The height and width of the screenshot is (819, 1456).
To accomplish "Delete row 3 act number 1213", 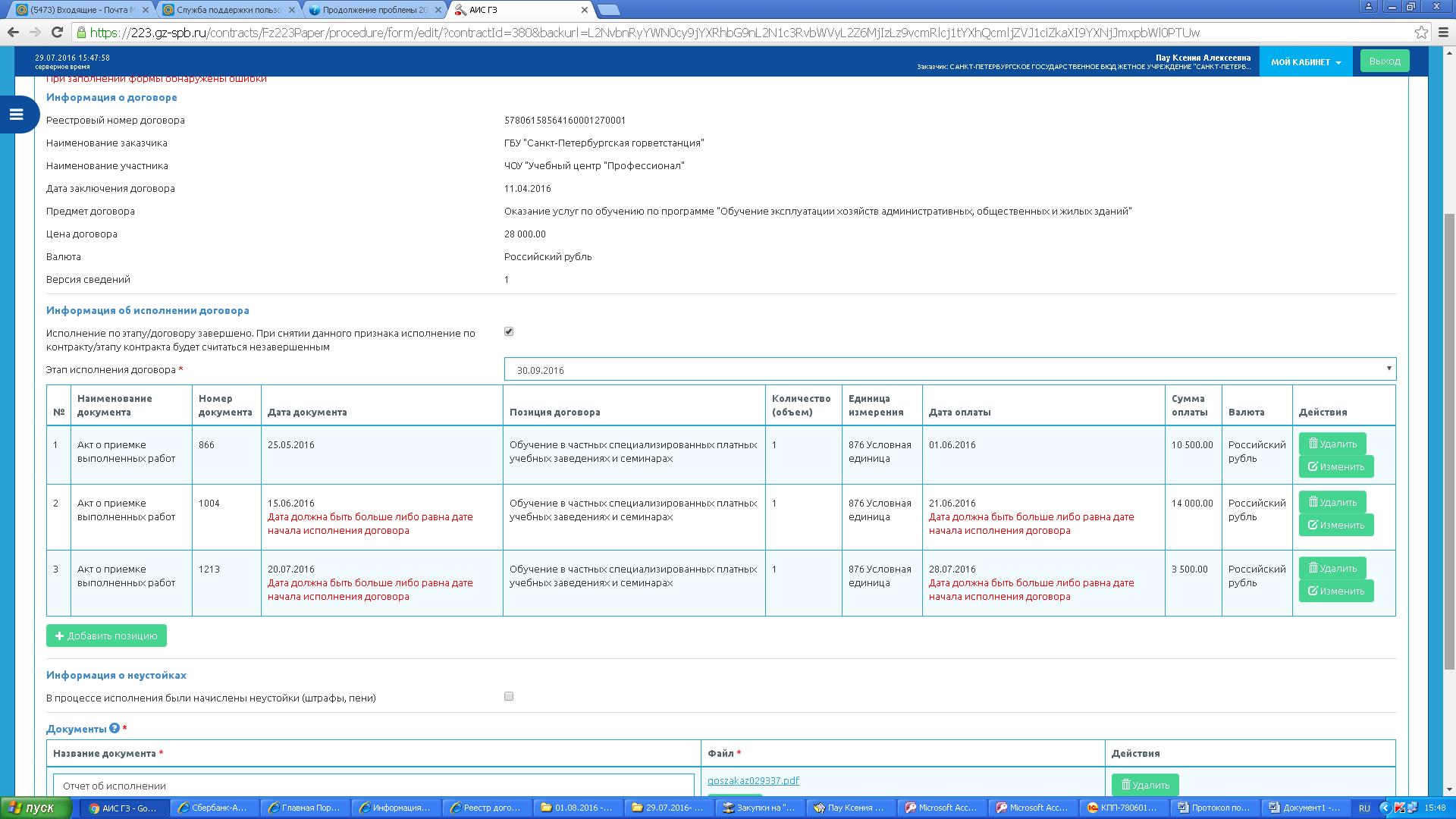I will tap(1332, 569).
